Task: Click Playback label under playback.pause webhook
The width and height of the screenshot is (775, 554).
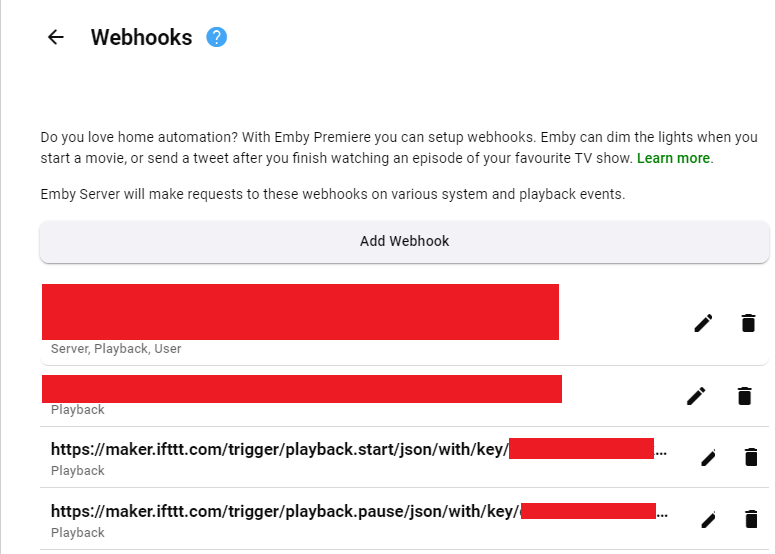Action: coord(78,533)
